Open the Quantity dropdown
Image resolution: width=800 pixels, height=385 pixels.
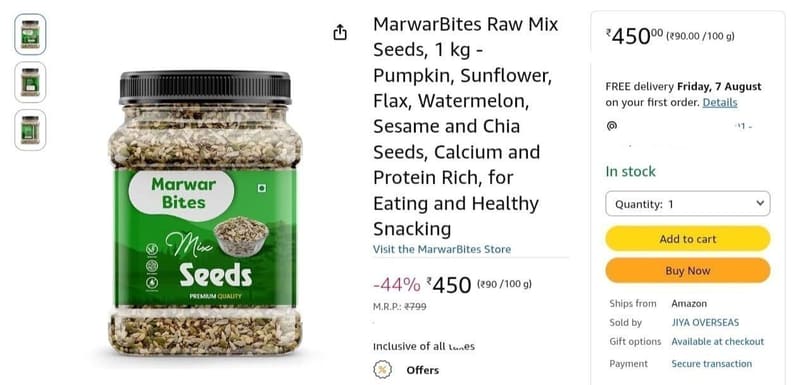(x=688, y=204)
